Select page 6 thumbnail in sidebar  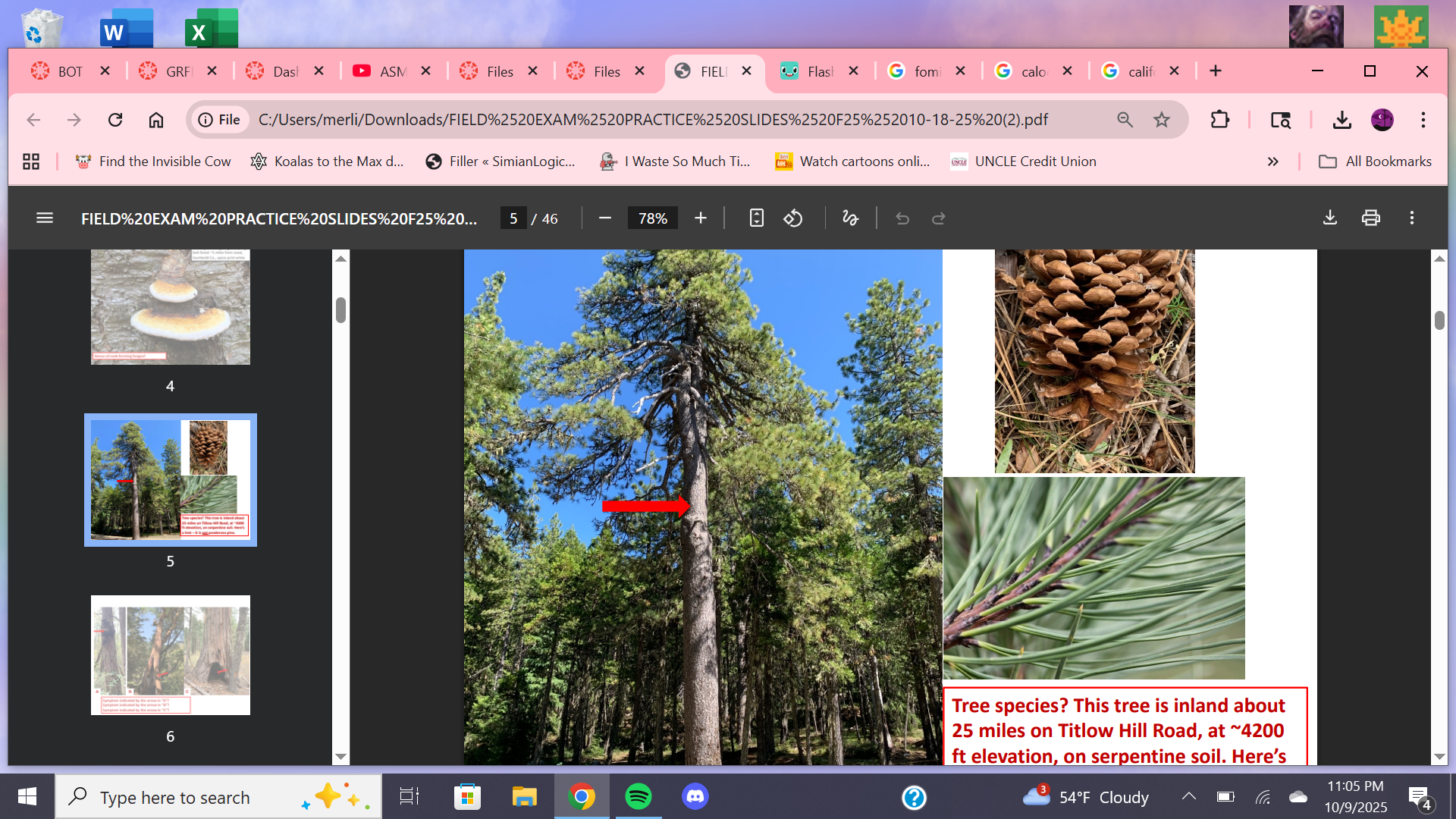171,655
